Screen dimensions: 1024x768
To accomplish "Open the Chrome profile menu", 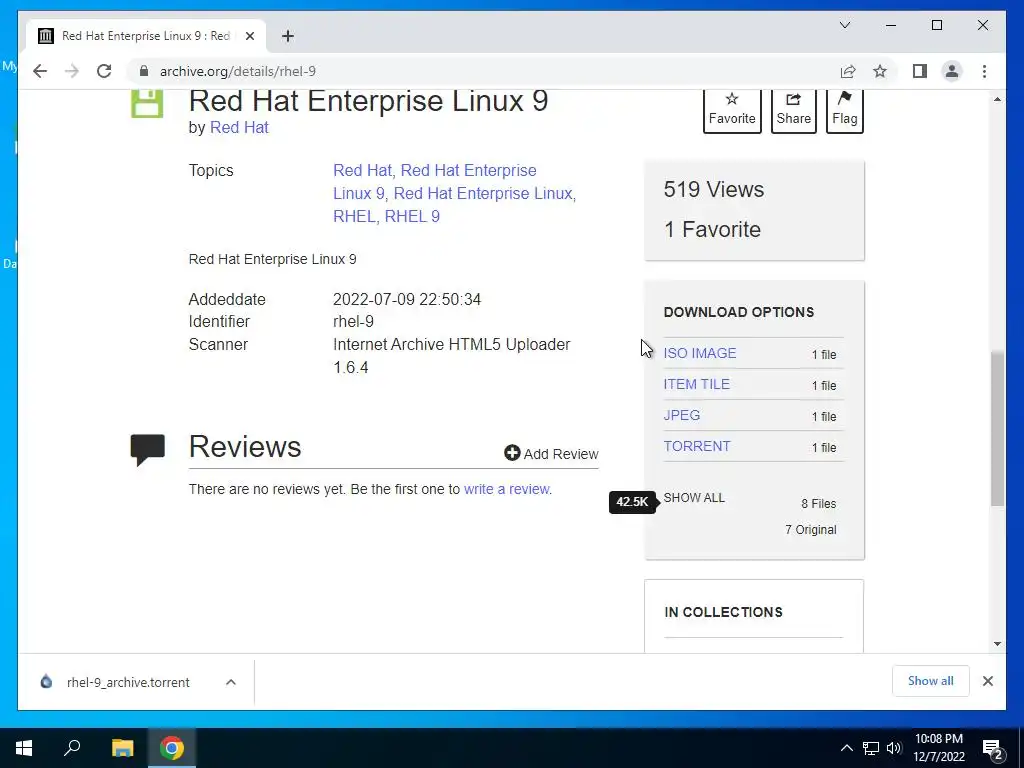I will [x=952, y=71].
